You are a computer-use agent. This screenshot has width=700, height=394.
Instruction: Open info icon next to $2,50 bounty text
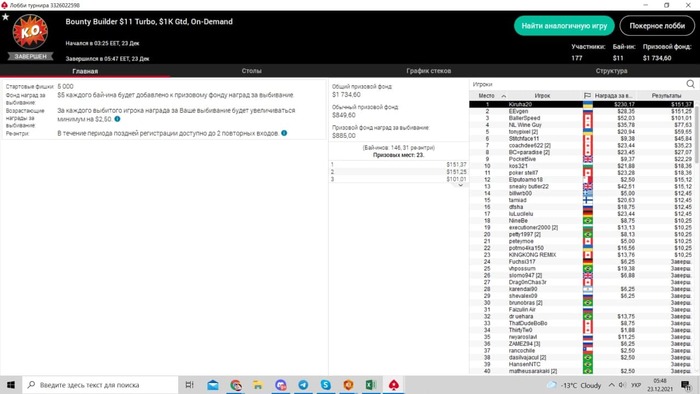(117, 119)
